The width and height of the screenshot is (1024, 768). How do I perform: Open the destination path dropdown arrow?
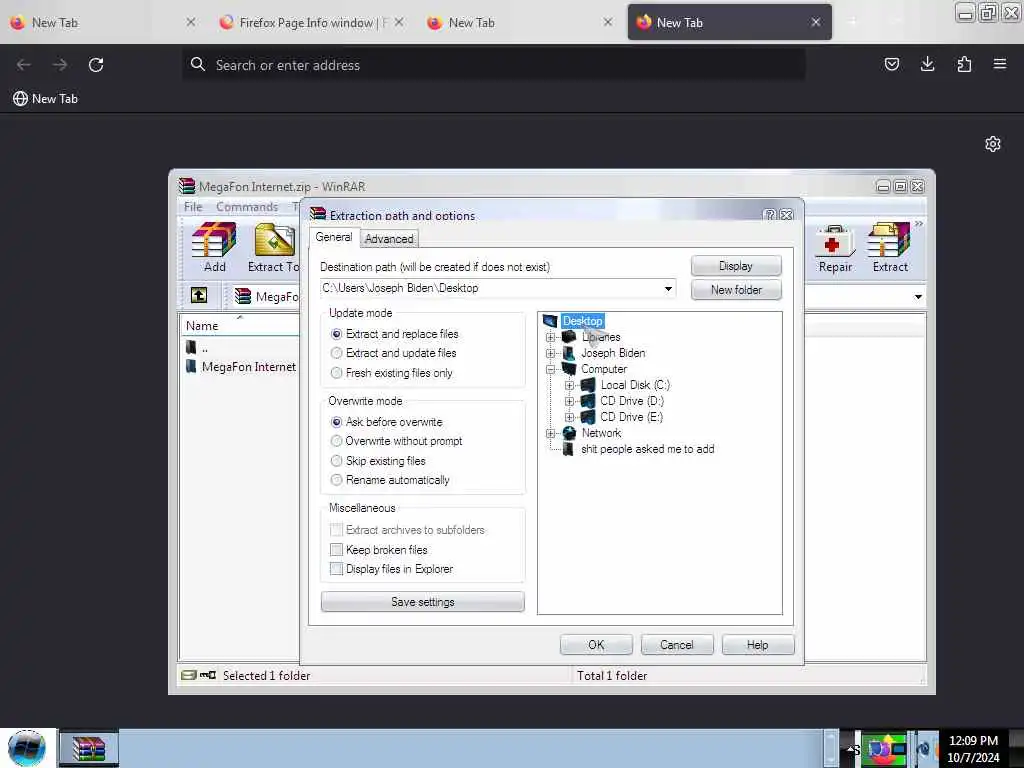click(668, 288)
